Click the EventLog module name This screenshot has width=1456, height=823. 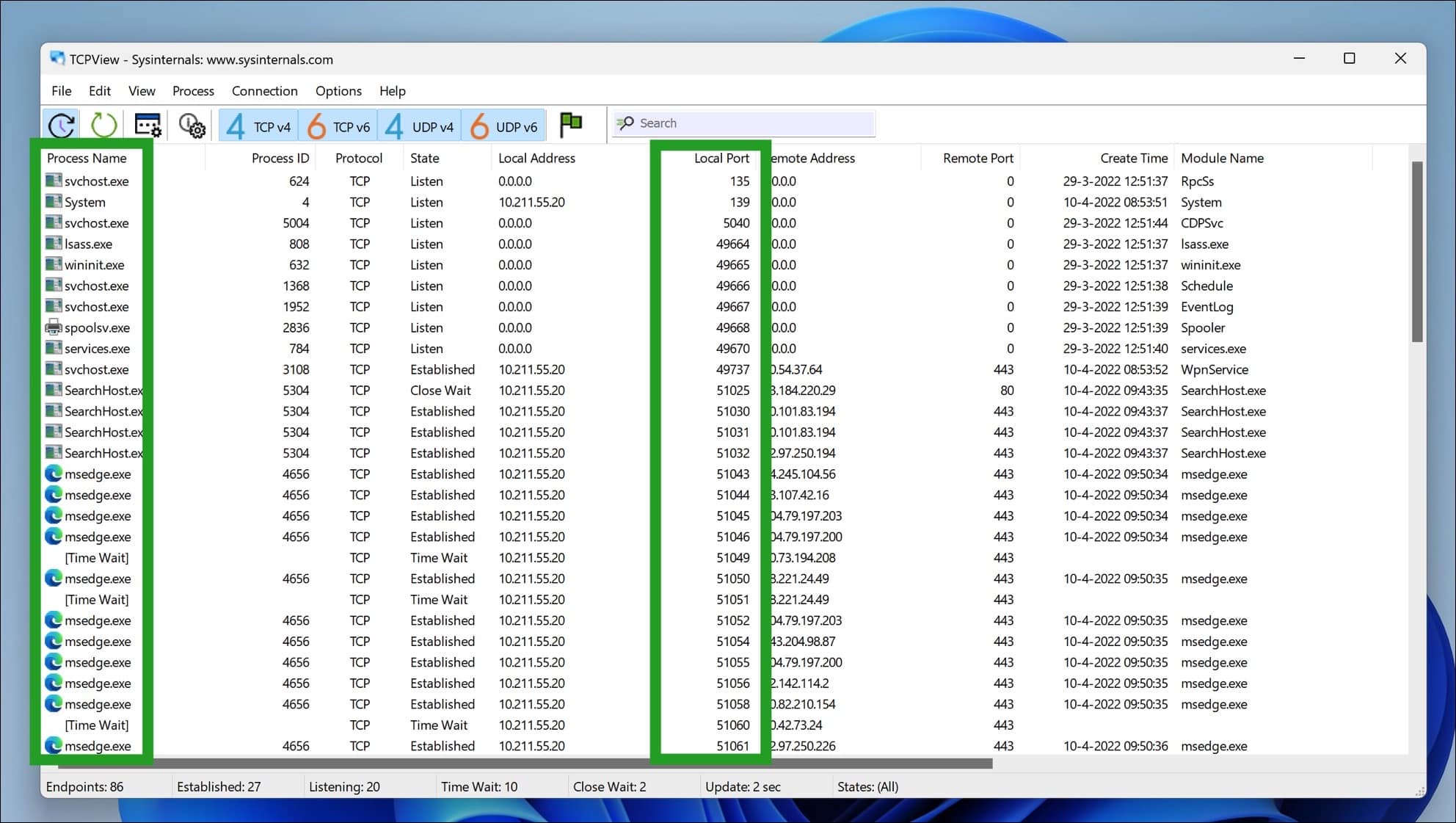click(1206, 307)
